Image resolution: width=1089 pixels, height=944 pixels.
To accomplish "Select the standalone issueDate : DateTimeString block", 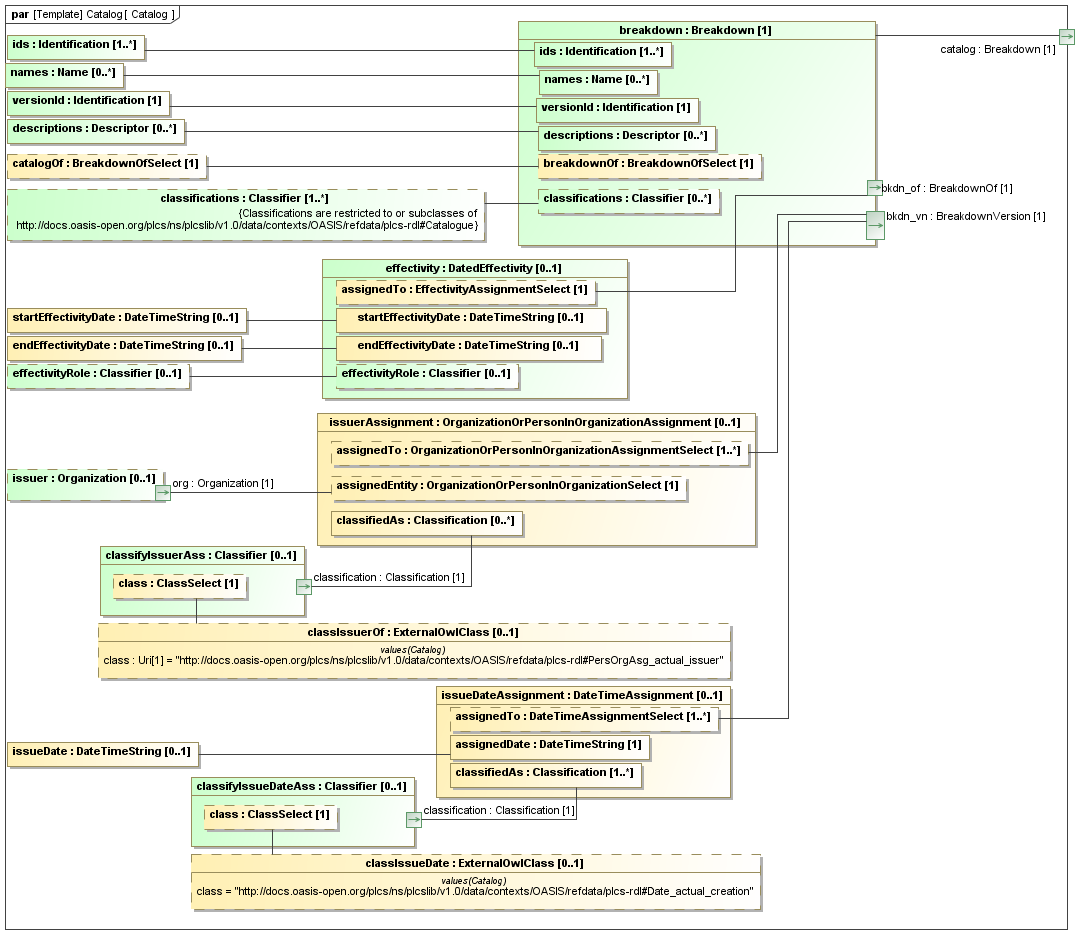I will point(100,751).
